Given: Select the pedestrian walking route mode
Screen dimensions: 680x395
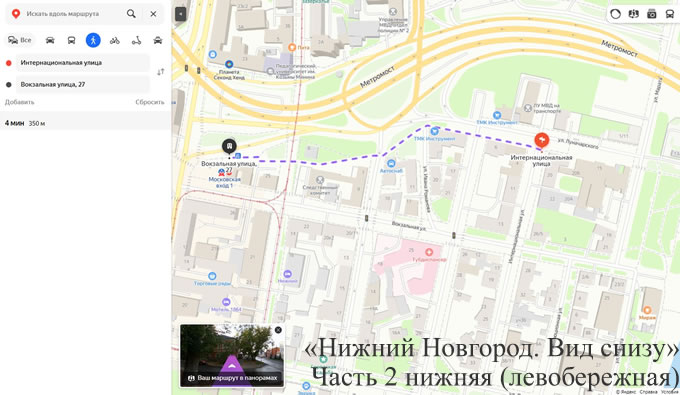Looking at the screenshot, I should (x=93, y=40).
